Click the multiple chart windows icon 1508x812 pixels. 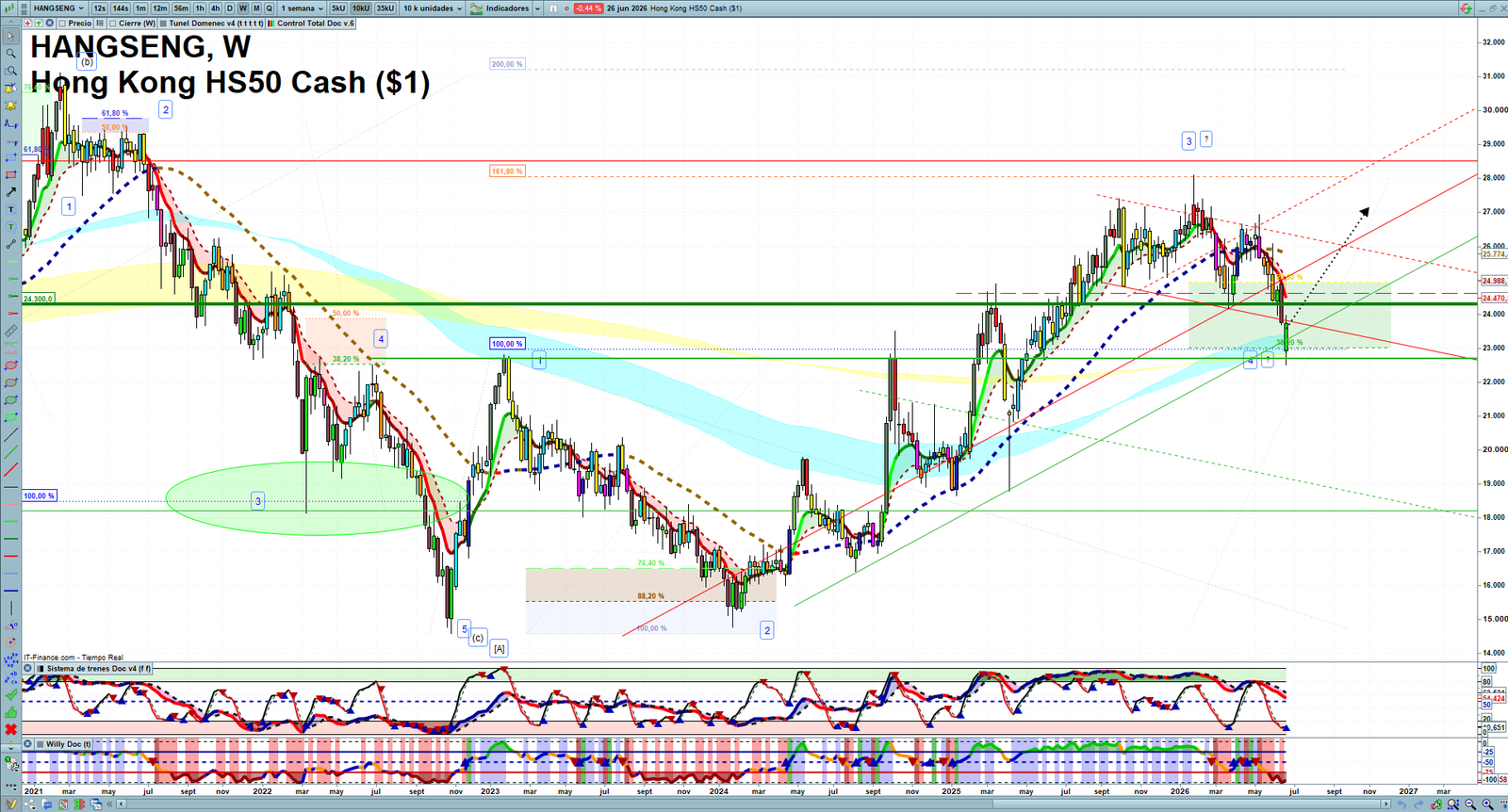pyautogui.click(x=96, y=804)
